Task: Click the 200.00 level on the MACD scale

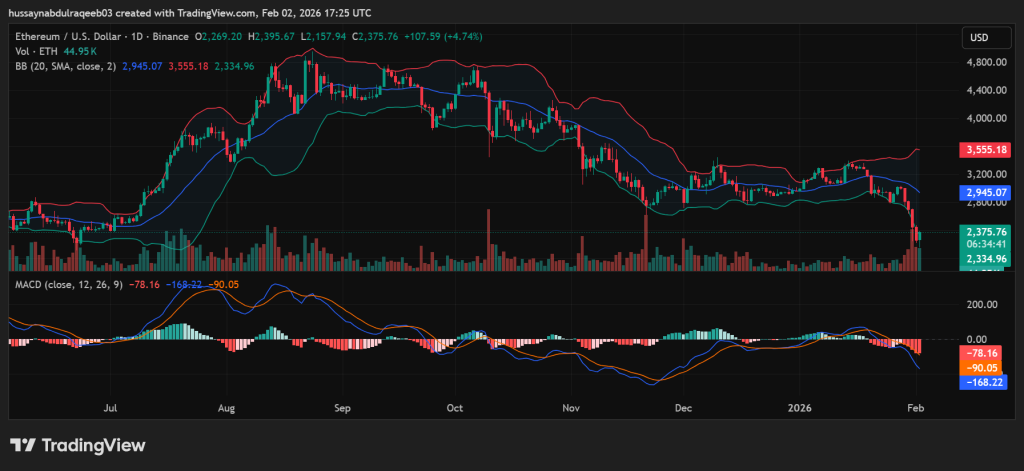Action: (x=982, y=305)
